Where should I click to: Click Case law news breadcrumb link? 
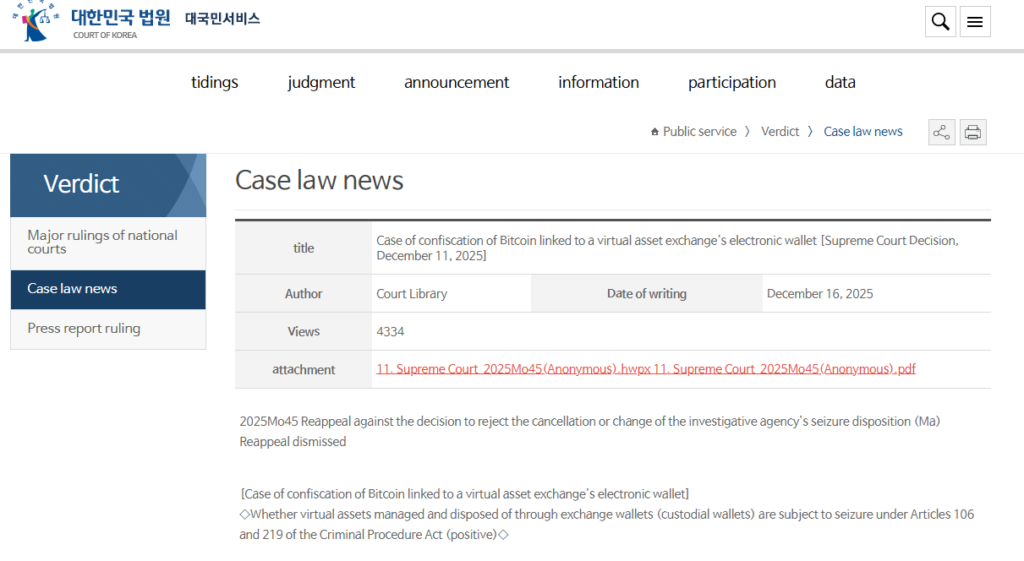pos(863,132)
